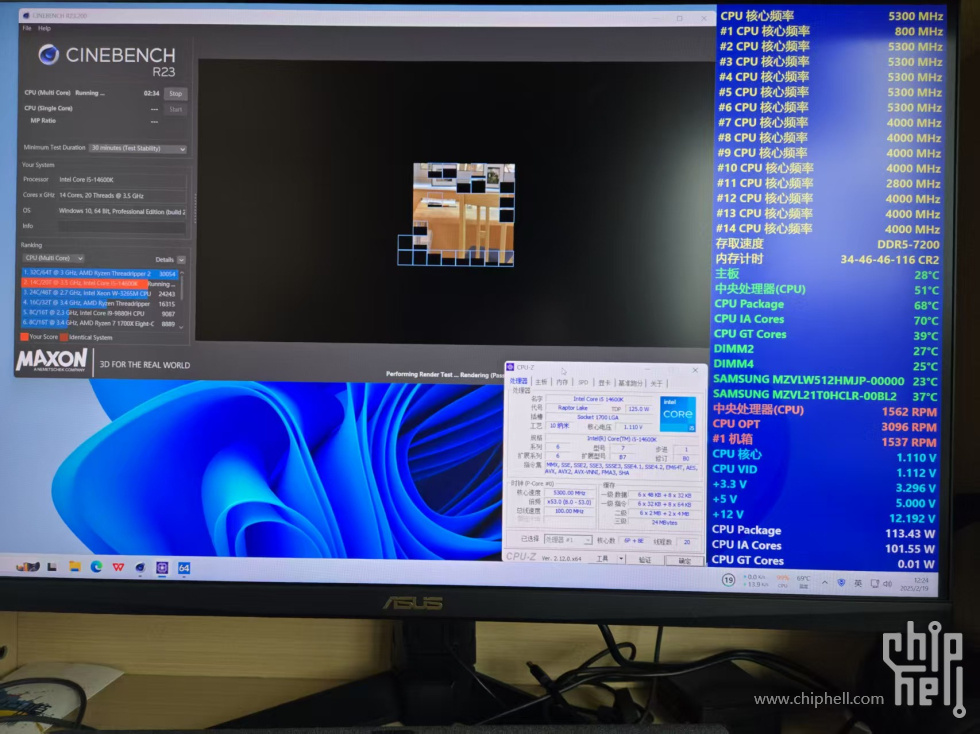This screenshot has height=734, width=980.
Task: Switch to the 关于 tab in CPU-Z
Action: (656, 383)
